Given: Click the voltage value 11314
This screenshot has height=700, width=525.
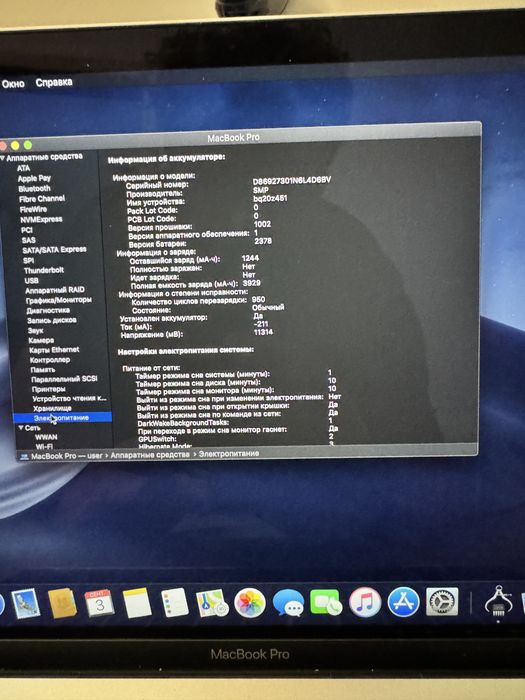Looking at the screenshot, I should [x=263, y=332].
